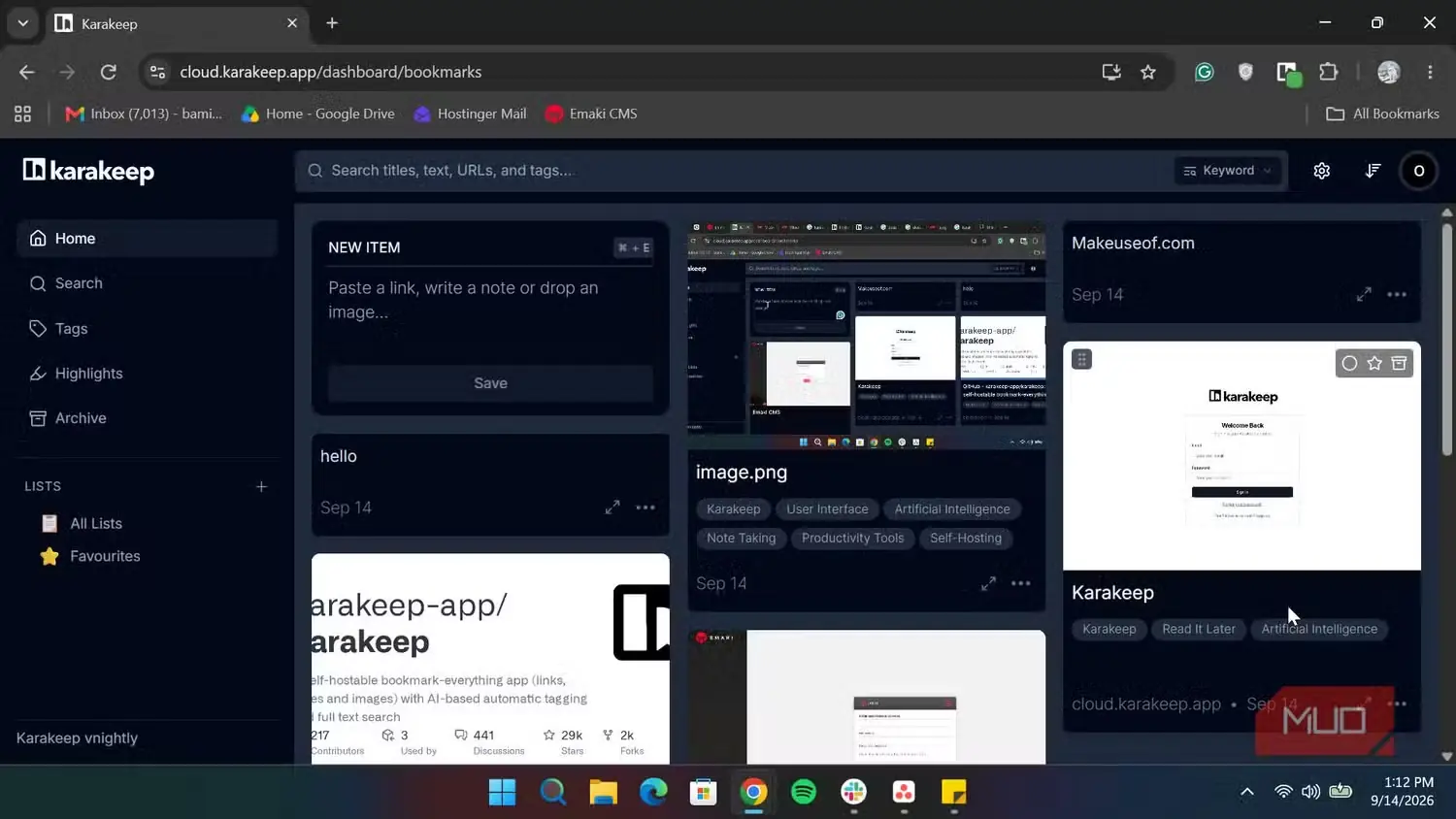This screenshot has height=819, width=1456.
Task: Add a new list with the plus icon
Action: tap(261, 486)
